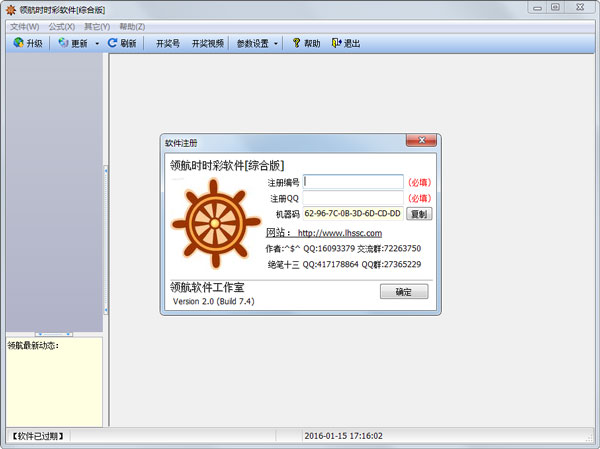Open the www.lhssc.com website link
The height and width of the screenshot is (449, 600).
[339, 232]
